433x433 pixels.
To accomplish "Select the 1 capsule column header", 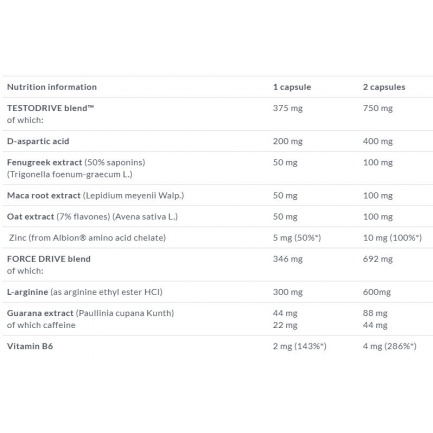I will click(x=292, y=87).
